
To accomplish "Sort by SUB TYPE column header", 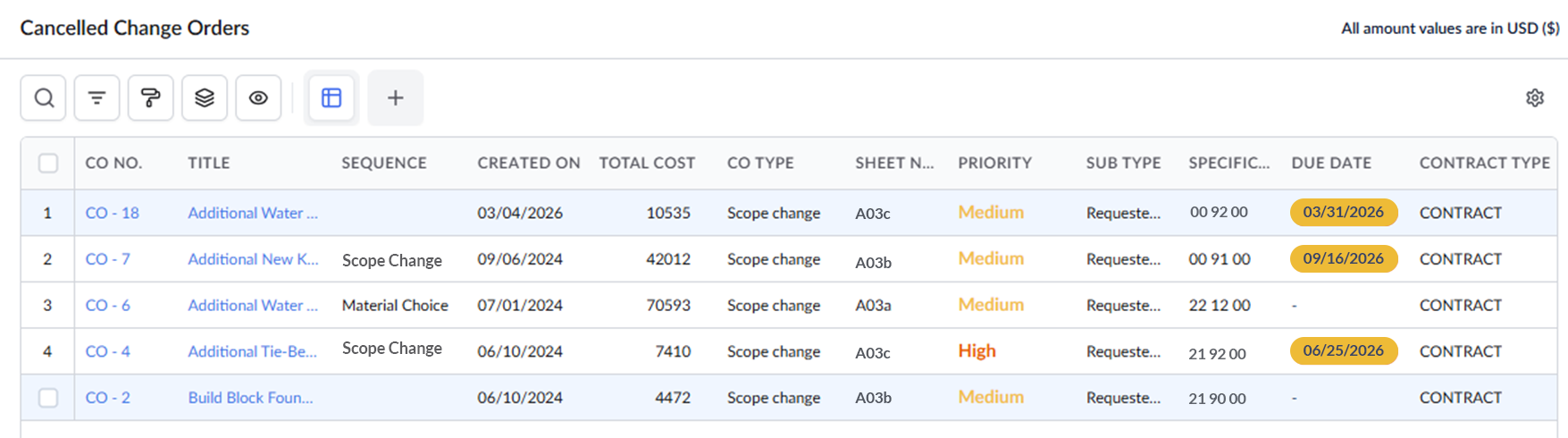I will pyautogui.click(x=1123, y=163).
